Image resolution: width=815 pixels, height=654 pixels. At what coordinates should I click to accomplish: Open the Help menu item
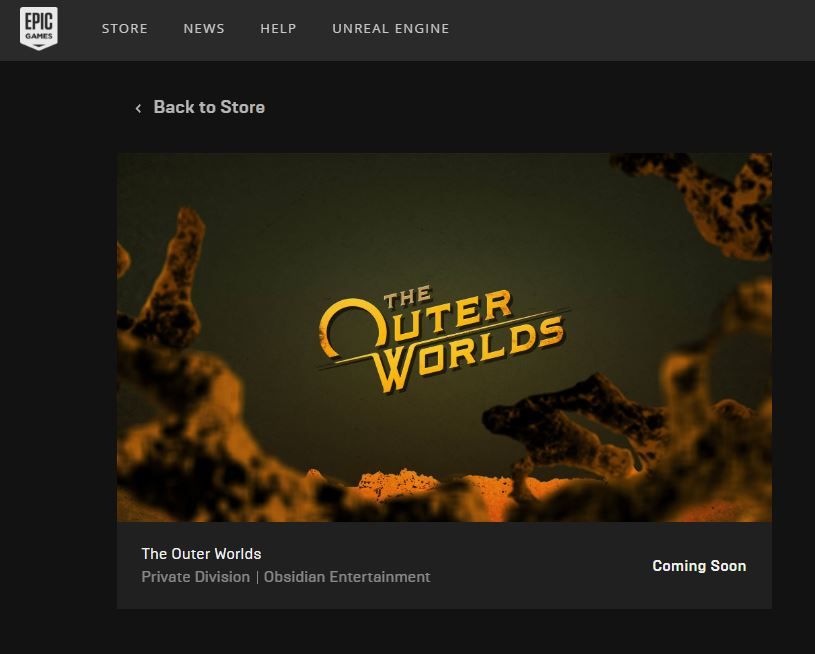[278, 29]
